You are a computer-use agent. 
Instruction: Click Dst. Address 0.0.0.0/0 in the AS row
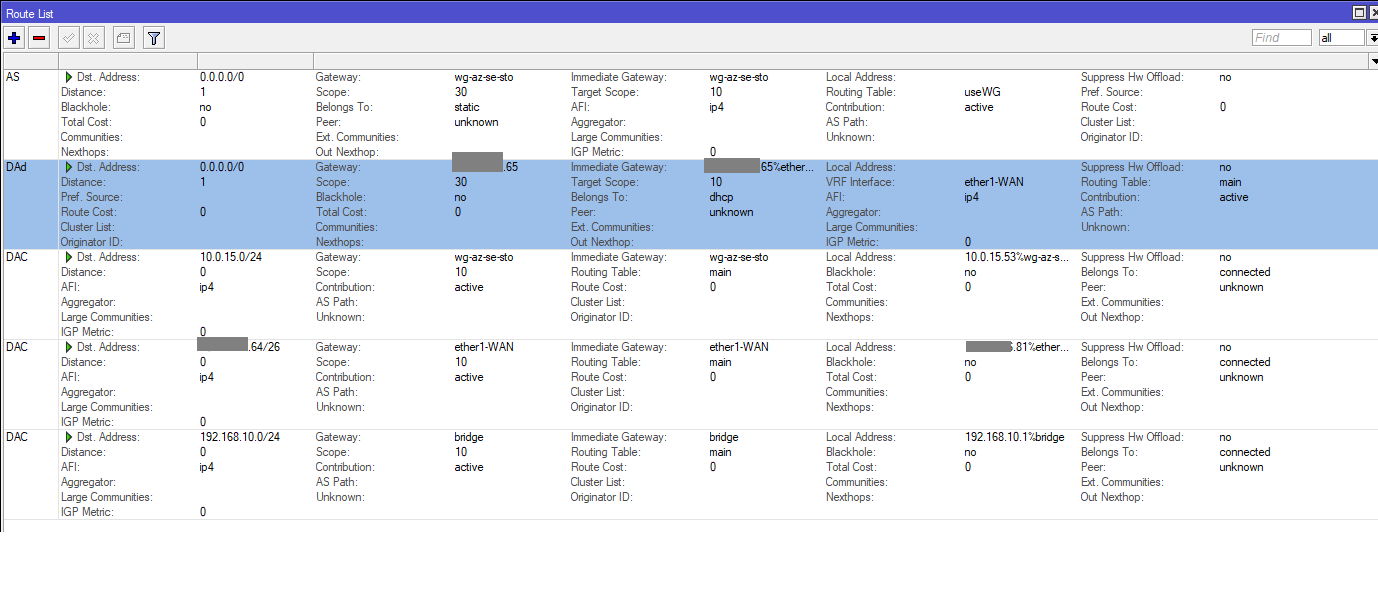click(x=221, y=77)
